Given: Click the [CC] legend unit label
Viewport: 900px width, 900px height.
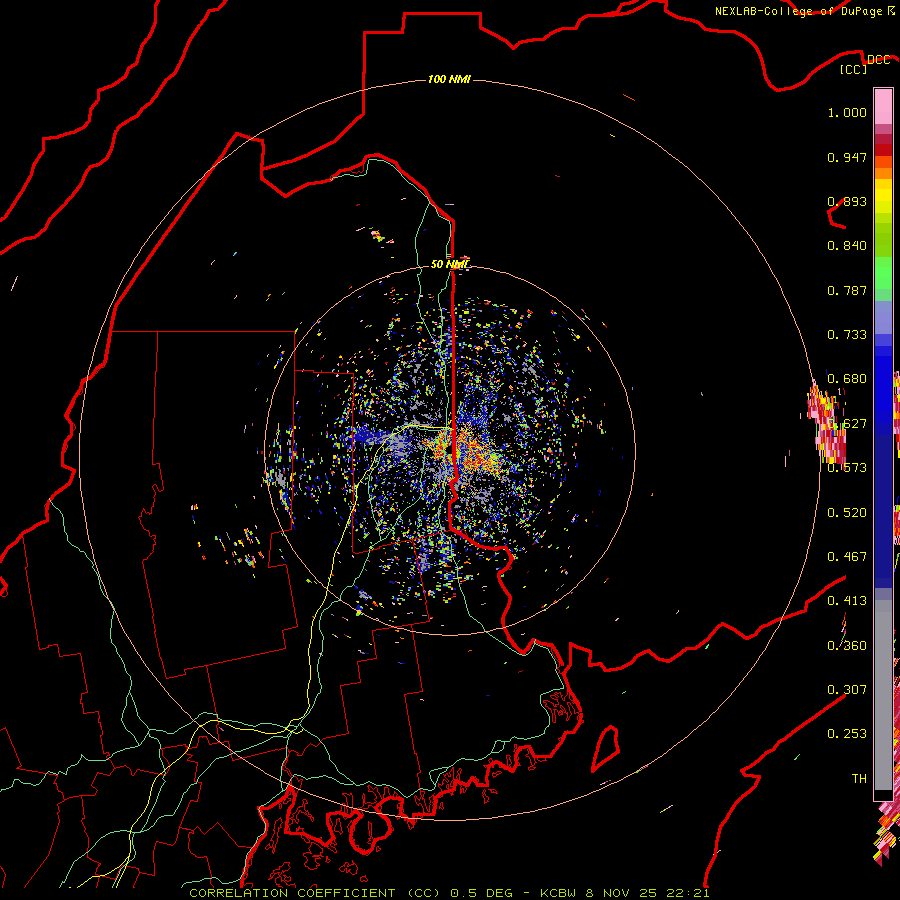Looking at the screenshot, I should [854, 69].
